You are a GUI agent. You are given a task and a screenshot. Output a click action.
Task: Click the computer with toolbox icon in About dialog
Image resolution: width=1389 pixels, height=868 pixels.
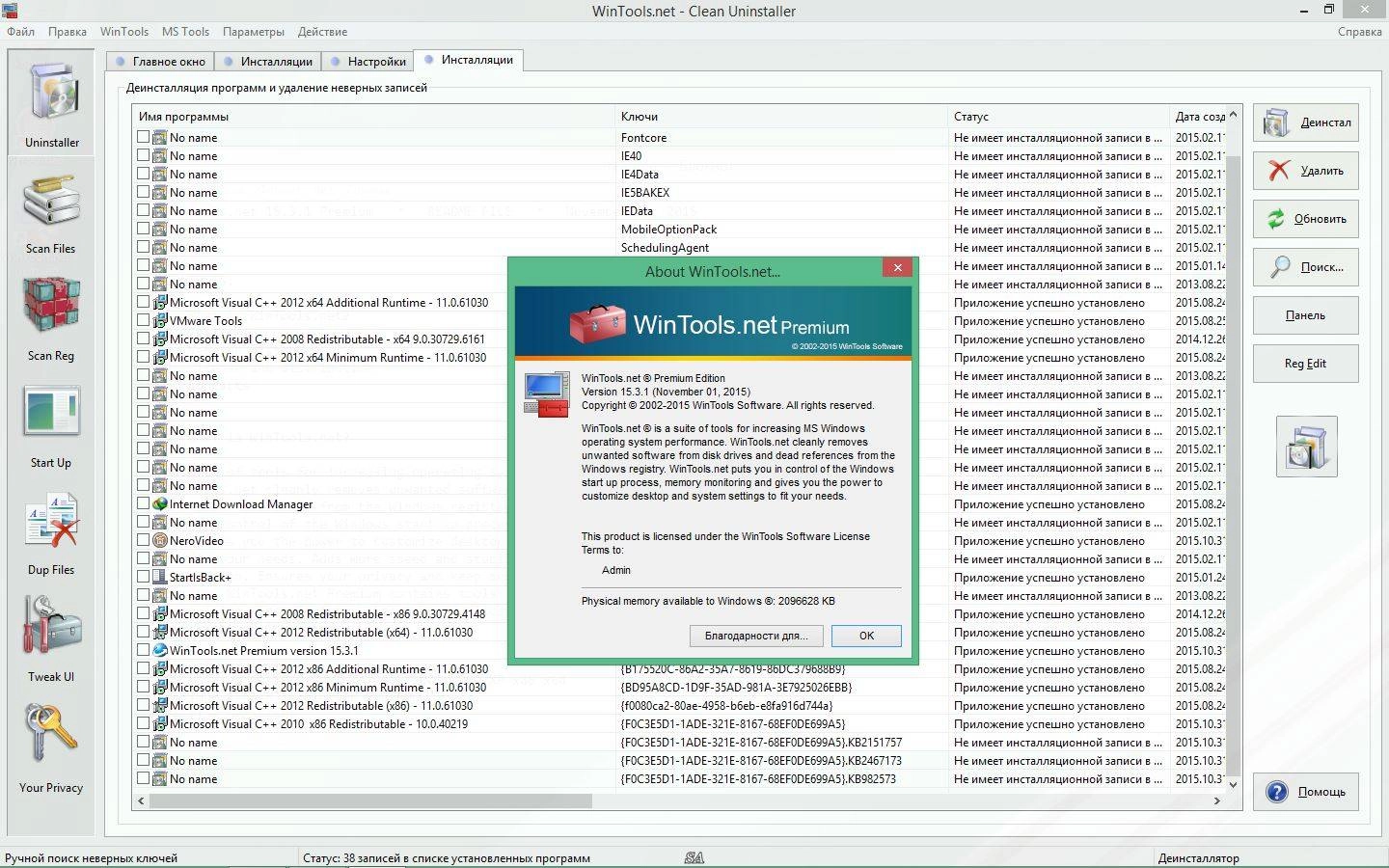click(547, 394)
